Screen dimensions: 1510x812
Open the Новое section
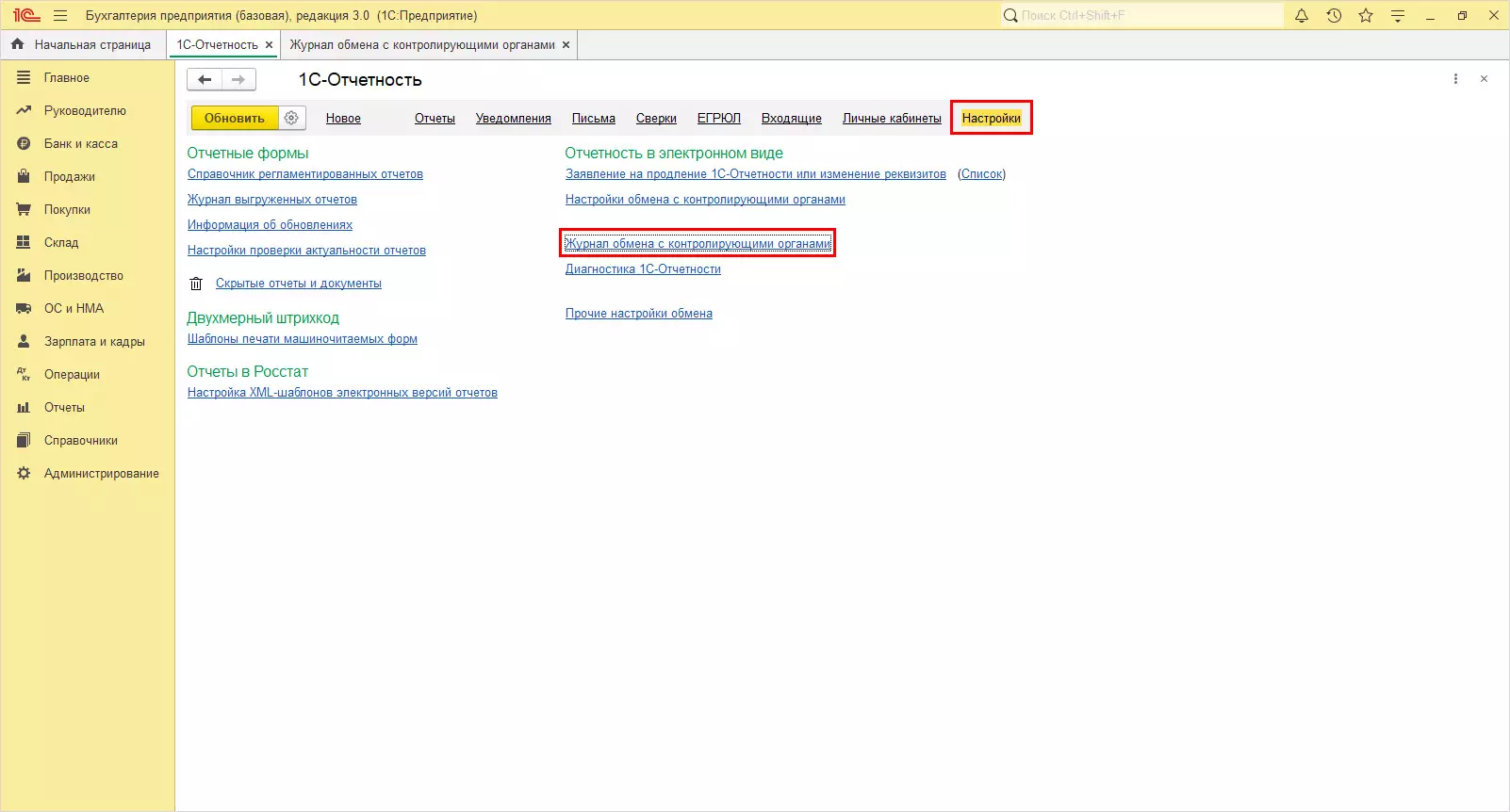click(x=343, y=119)
